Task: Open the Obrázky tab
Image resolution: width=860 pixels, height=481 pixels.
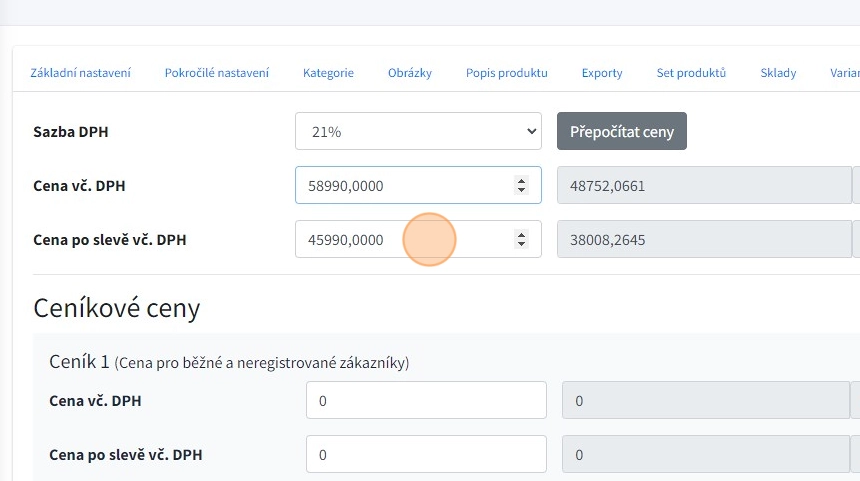Action: pos(410,73)
